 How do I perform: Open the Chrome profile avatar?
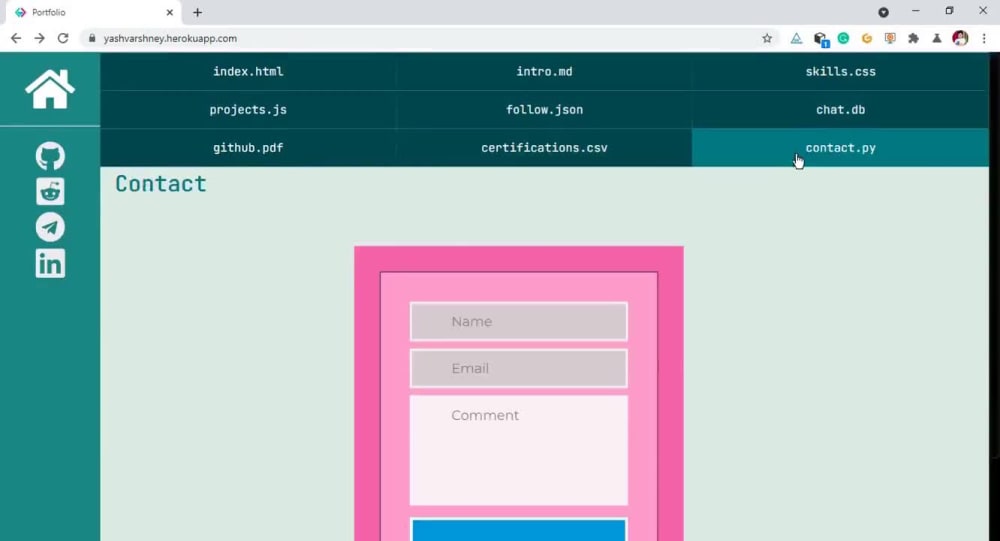(960, 38)
